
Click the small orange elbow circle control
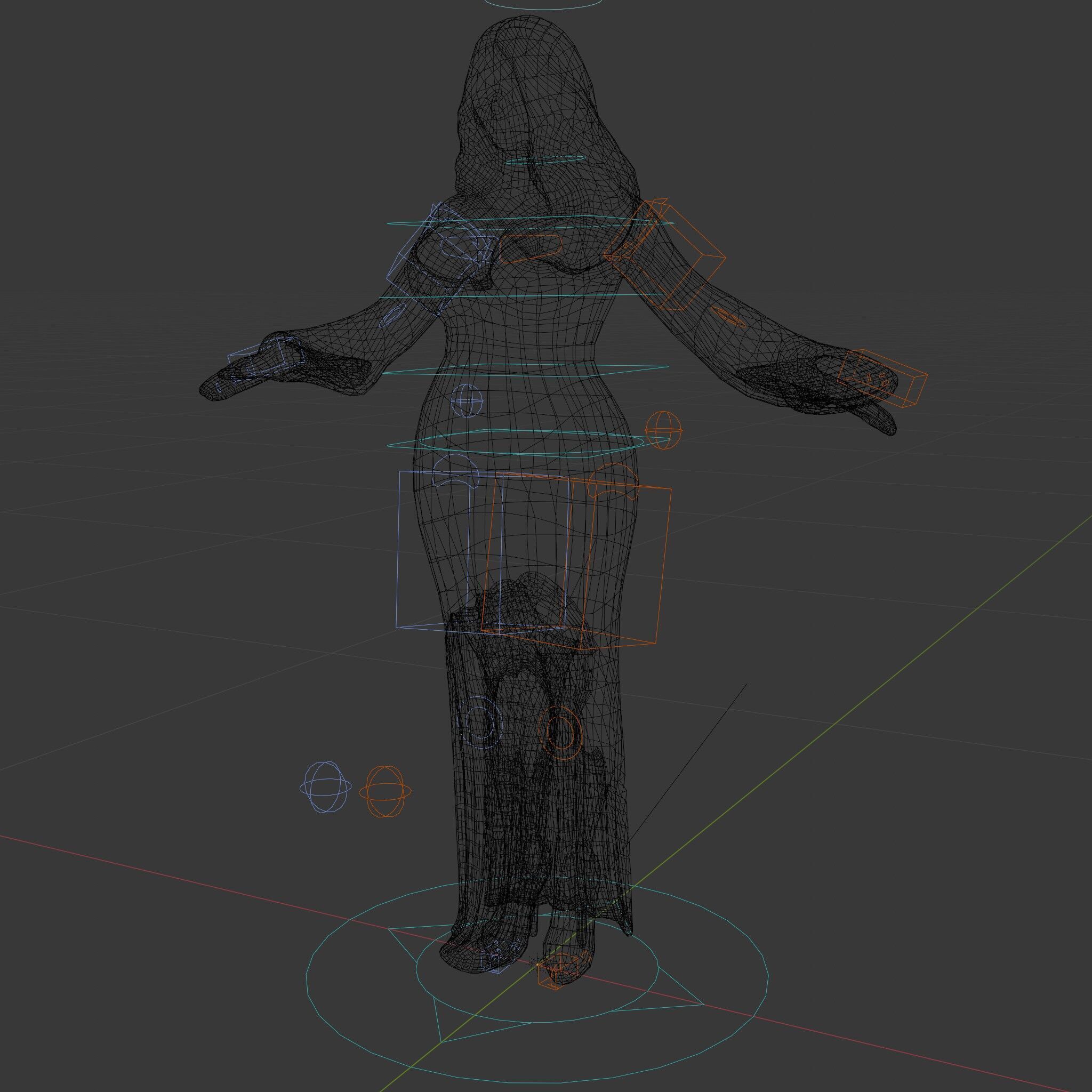[x=728, y=318]
